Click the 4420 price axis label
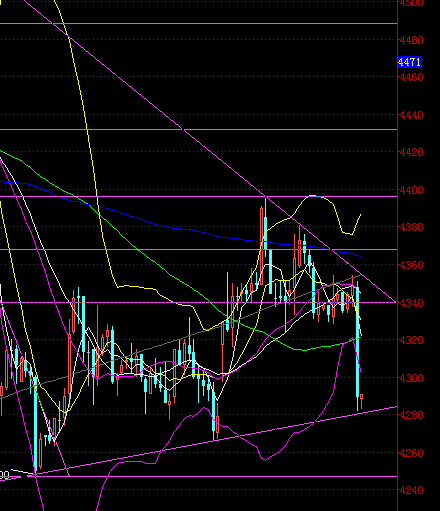This screenshot has height=511, width=440. [x=412, y=152]
